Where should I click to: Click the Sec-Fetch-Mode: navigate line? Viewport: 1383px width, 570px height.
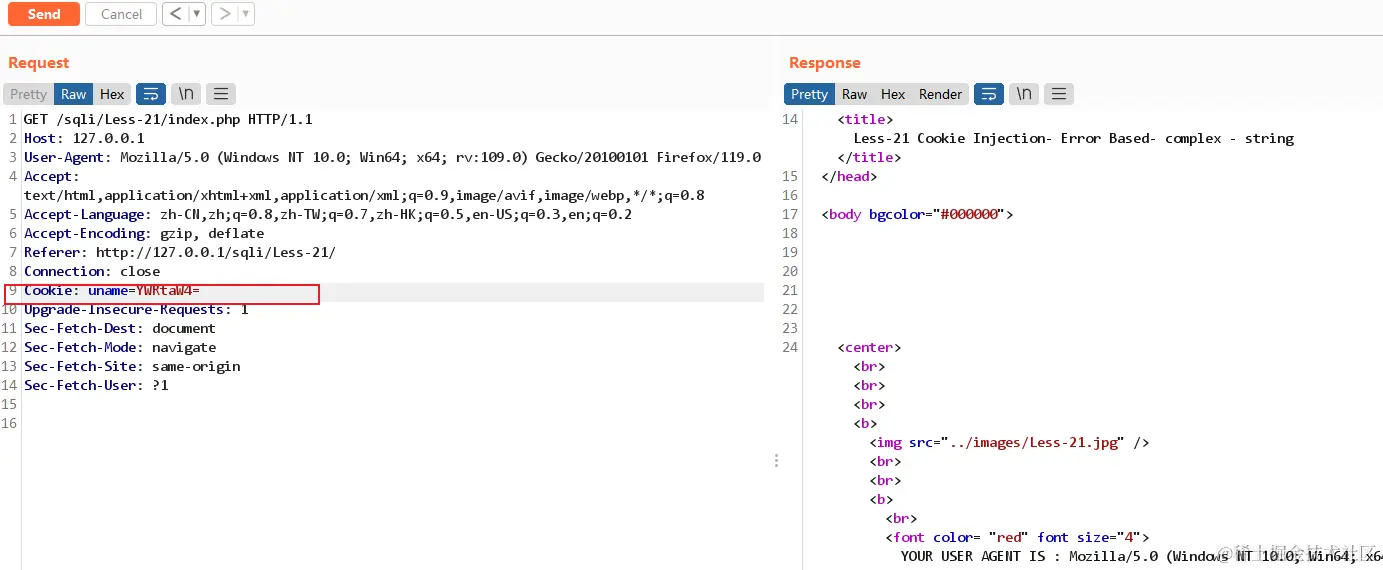[x=120, y=348]
